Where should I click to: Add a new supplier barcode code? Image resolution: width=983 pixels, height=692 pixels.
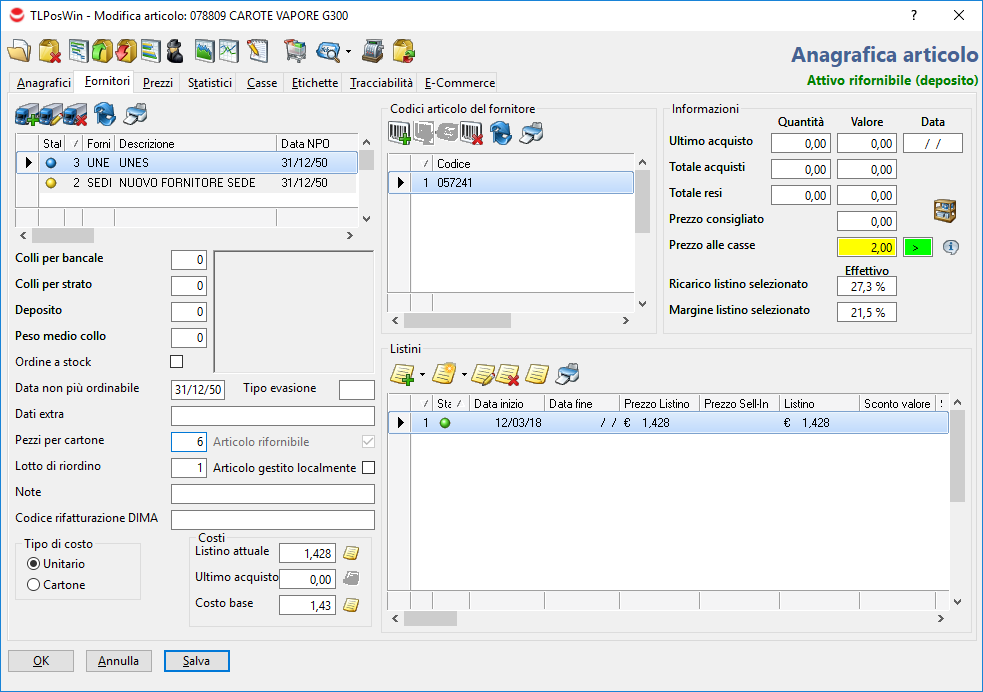[399, 133]
